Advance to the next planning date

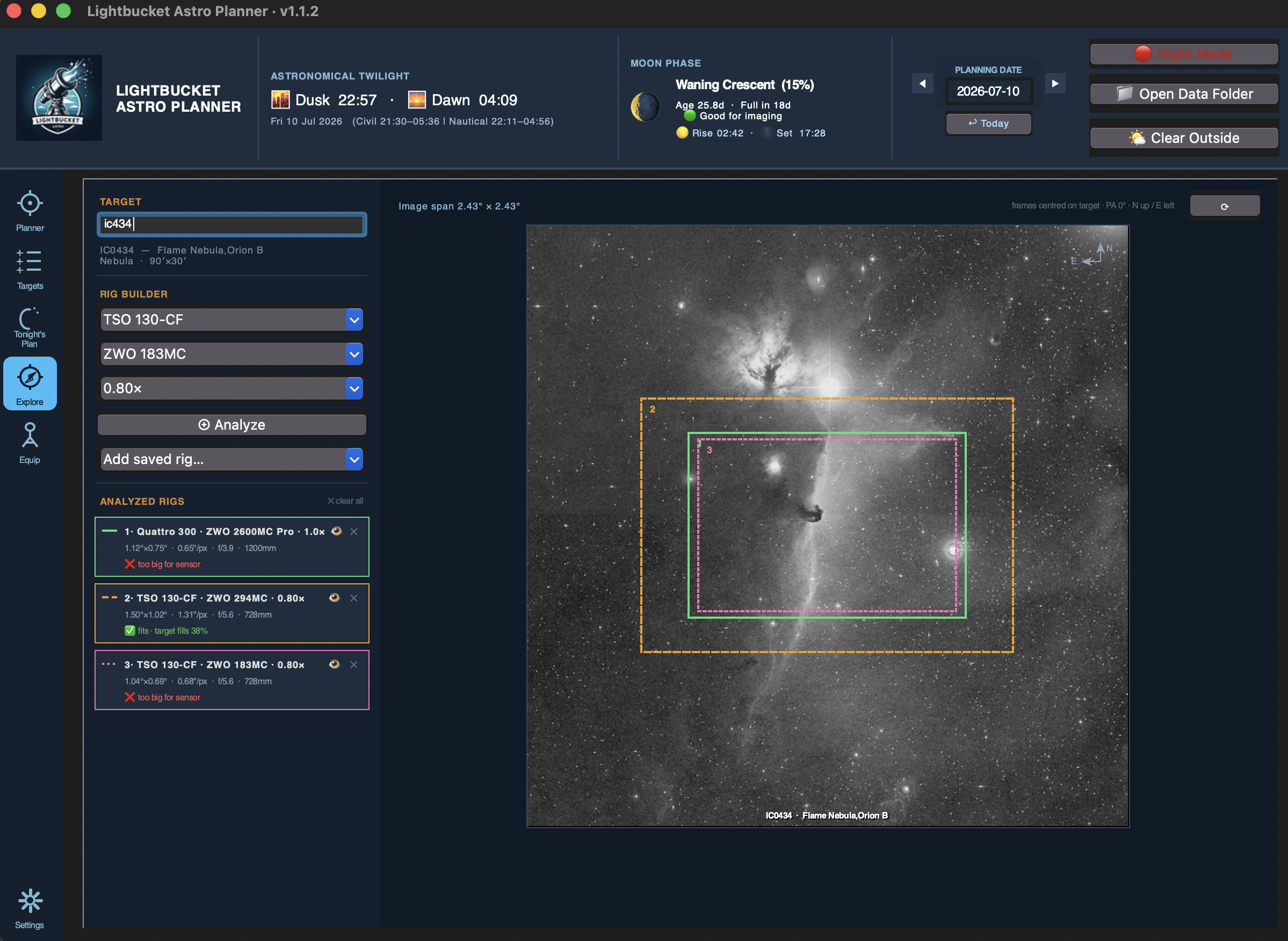pos(1055,84)
